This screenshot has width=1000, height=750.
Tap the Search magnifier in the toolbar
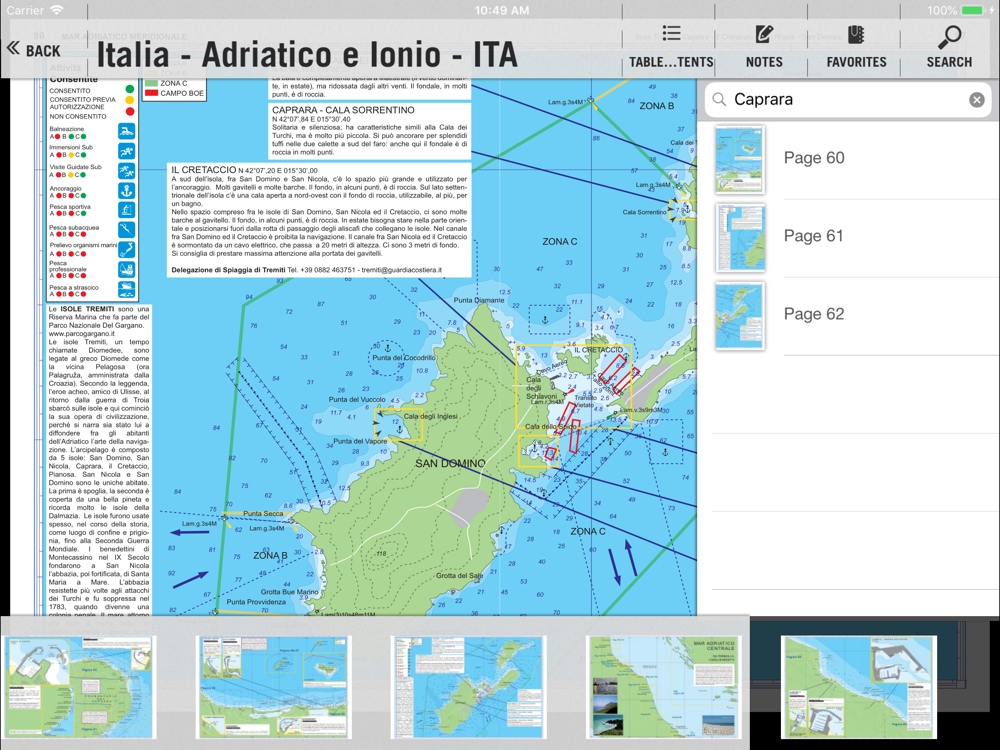[x=948, y=45]
